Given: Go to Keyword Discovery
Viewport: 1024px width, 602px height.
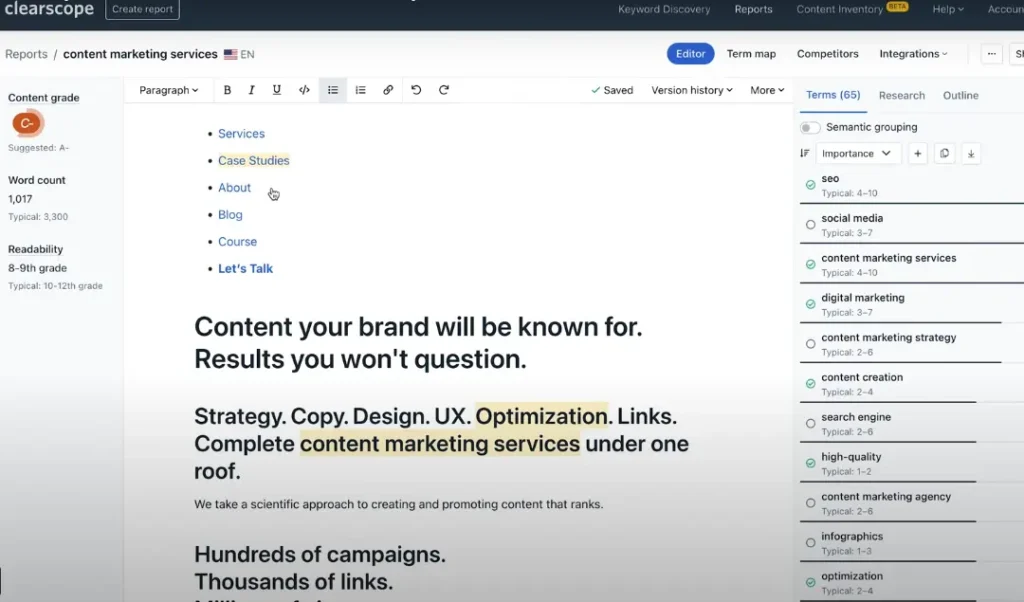Looking at the screenshot, I should pos(664,9).
